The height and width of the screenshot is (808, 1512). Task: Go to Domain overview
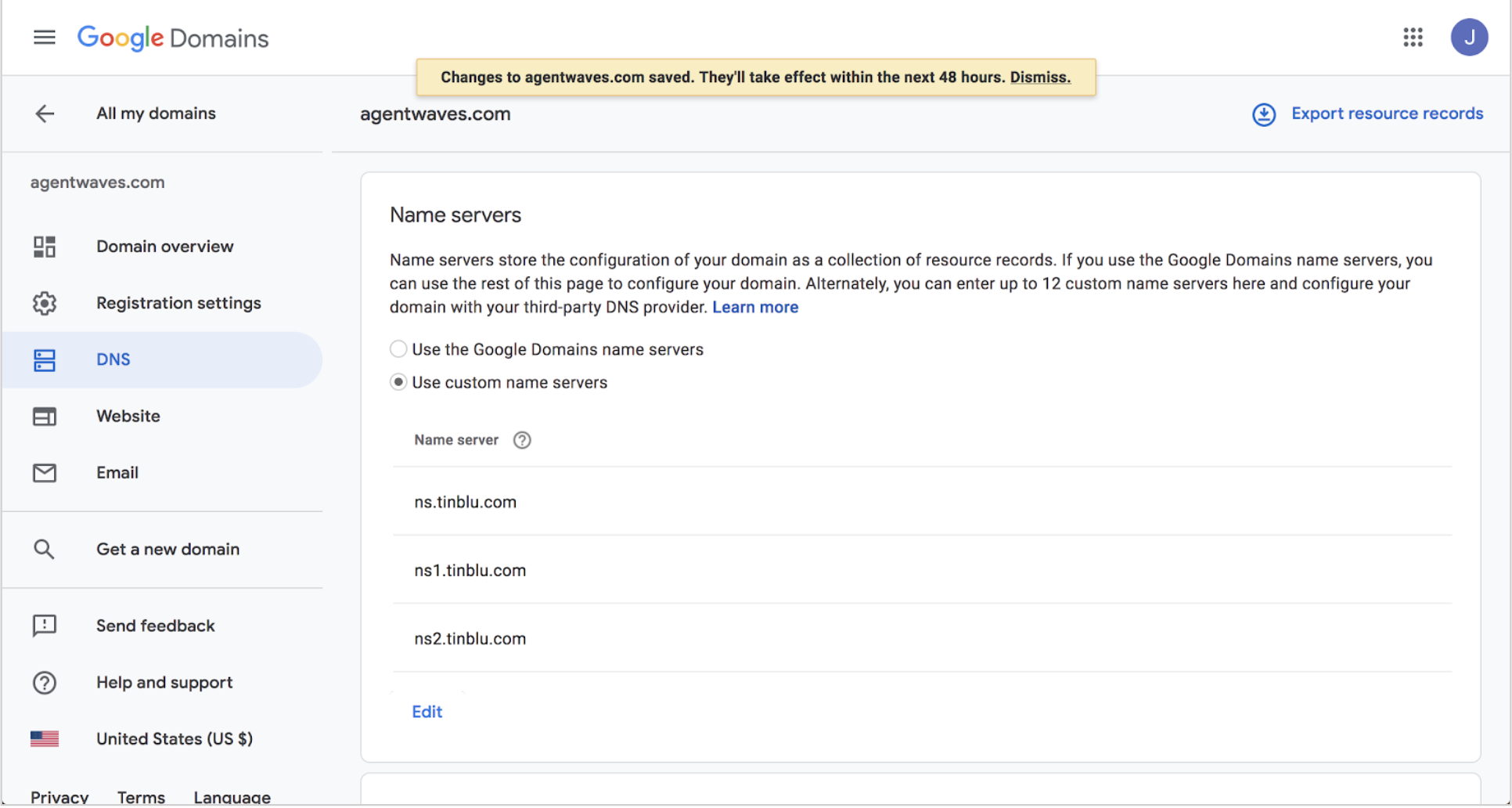165,247
